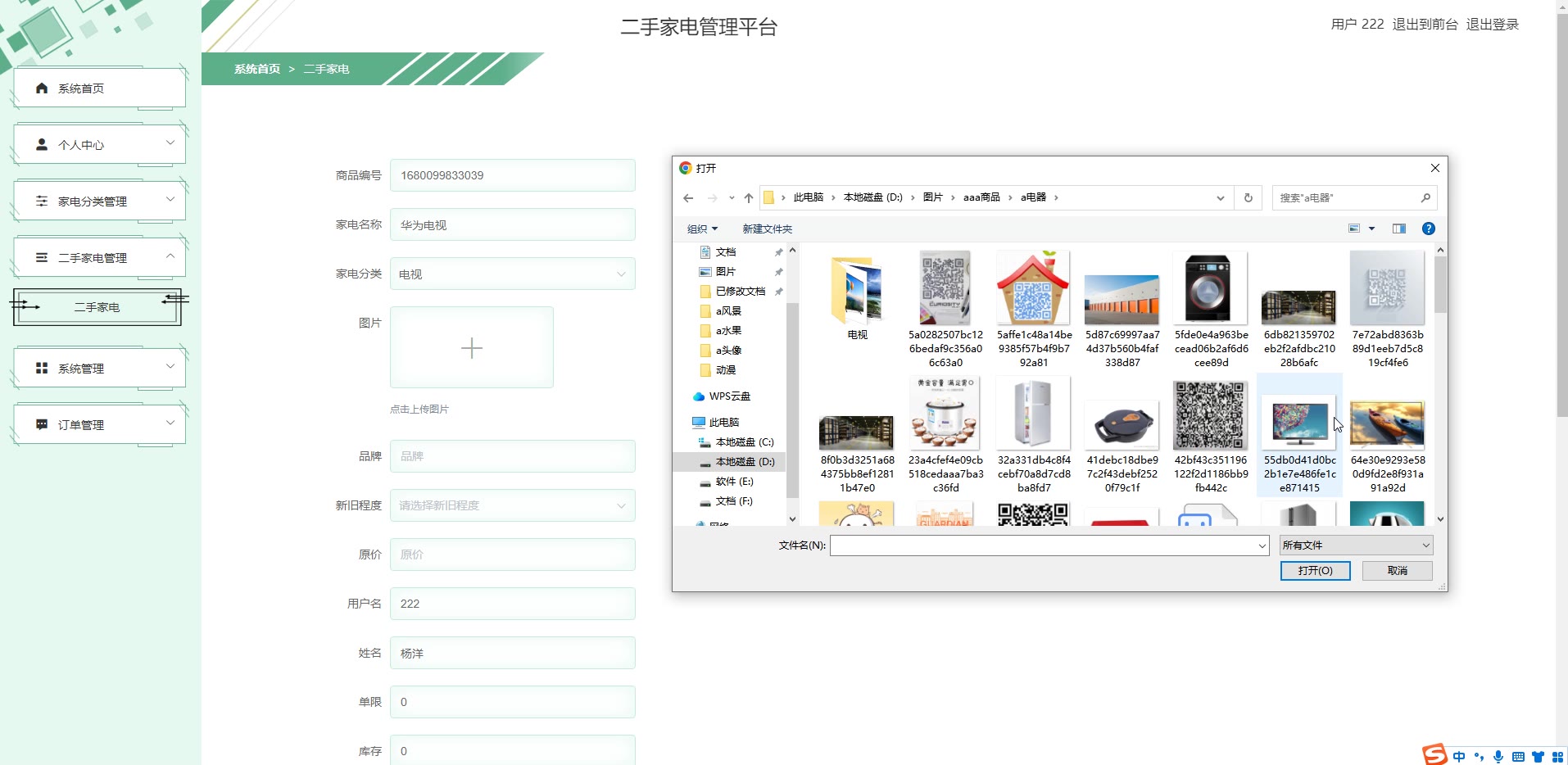Image resolution: width=1568 pixels, height=765 pixels.
Task: Click the 品牌 input field
Action: coord(512,456)
